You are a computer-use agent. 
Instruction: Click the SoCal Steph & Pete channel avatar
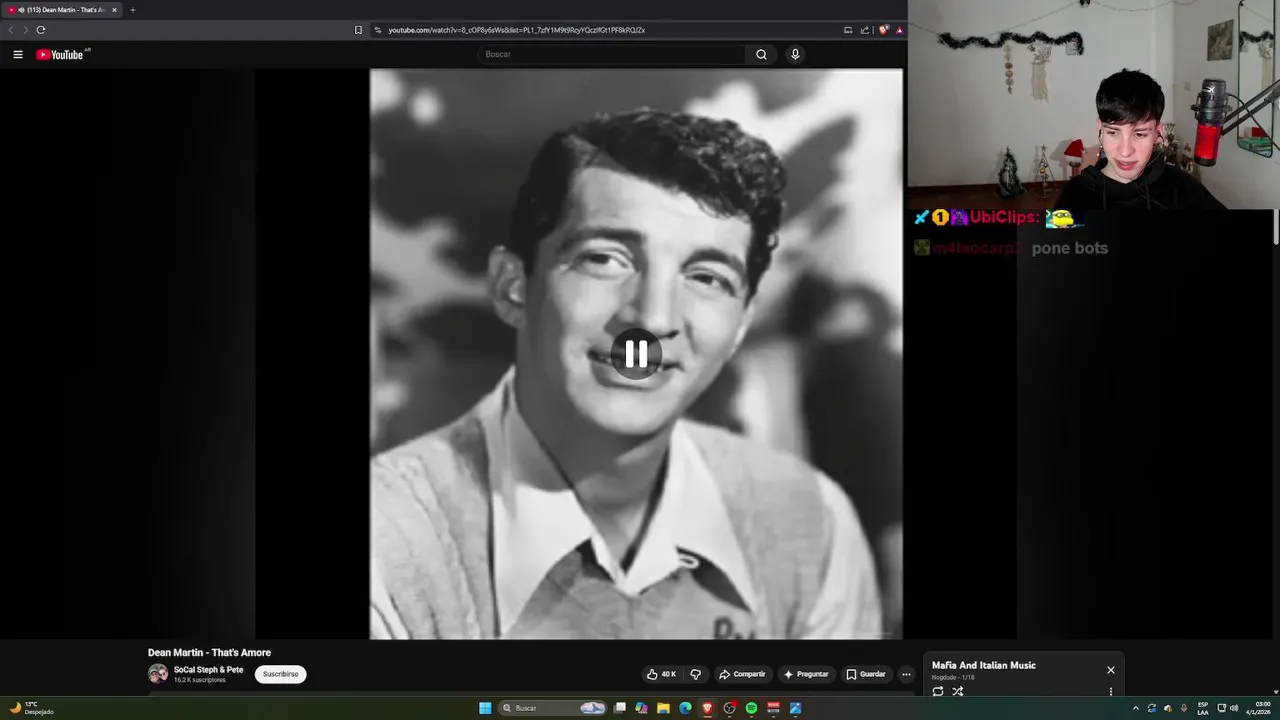158,674
